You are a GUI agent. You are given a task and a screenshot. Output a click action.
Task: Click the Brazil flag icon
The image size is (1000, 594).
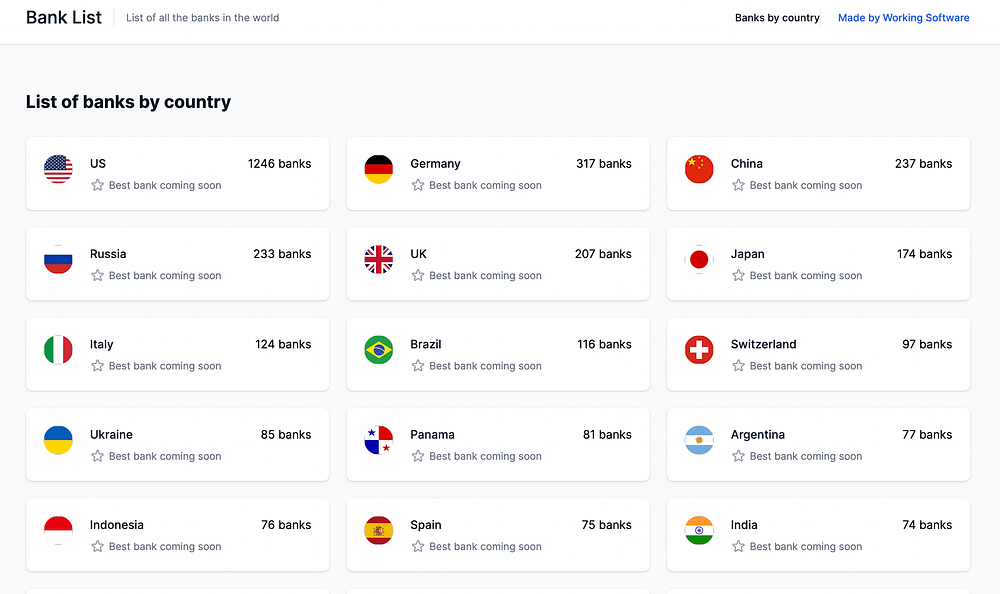tap(379, 350)
